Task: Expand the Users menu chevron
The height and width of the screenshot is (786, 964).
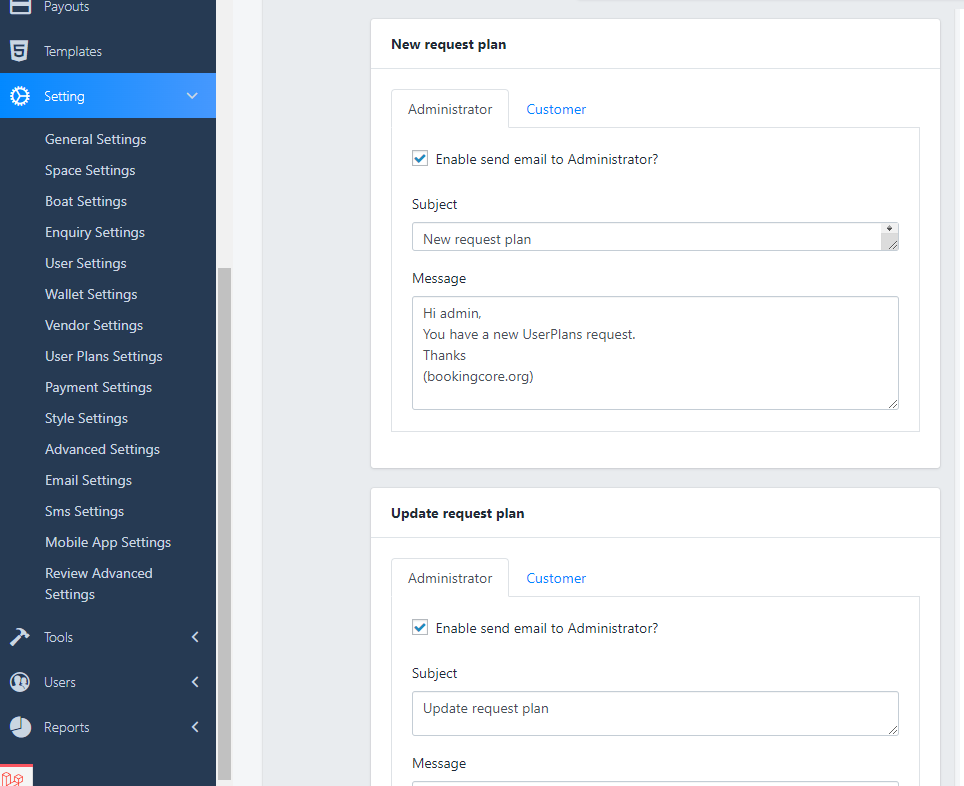Action: (195, 682)
